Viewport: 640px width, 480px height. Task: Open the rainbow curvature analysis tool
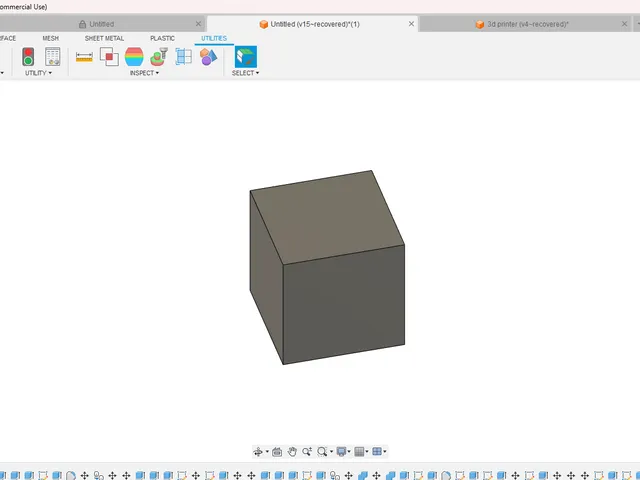(x=134, y=57)
